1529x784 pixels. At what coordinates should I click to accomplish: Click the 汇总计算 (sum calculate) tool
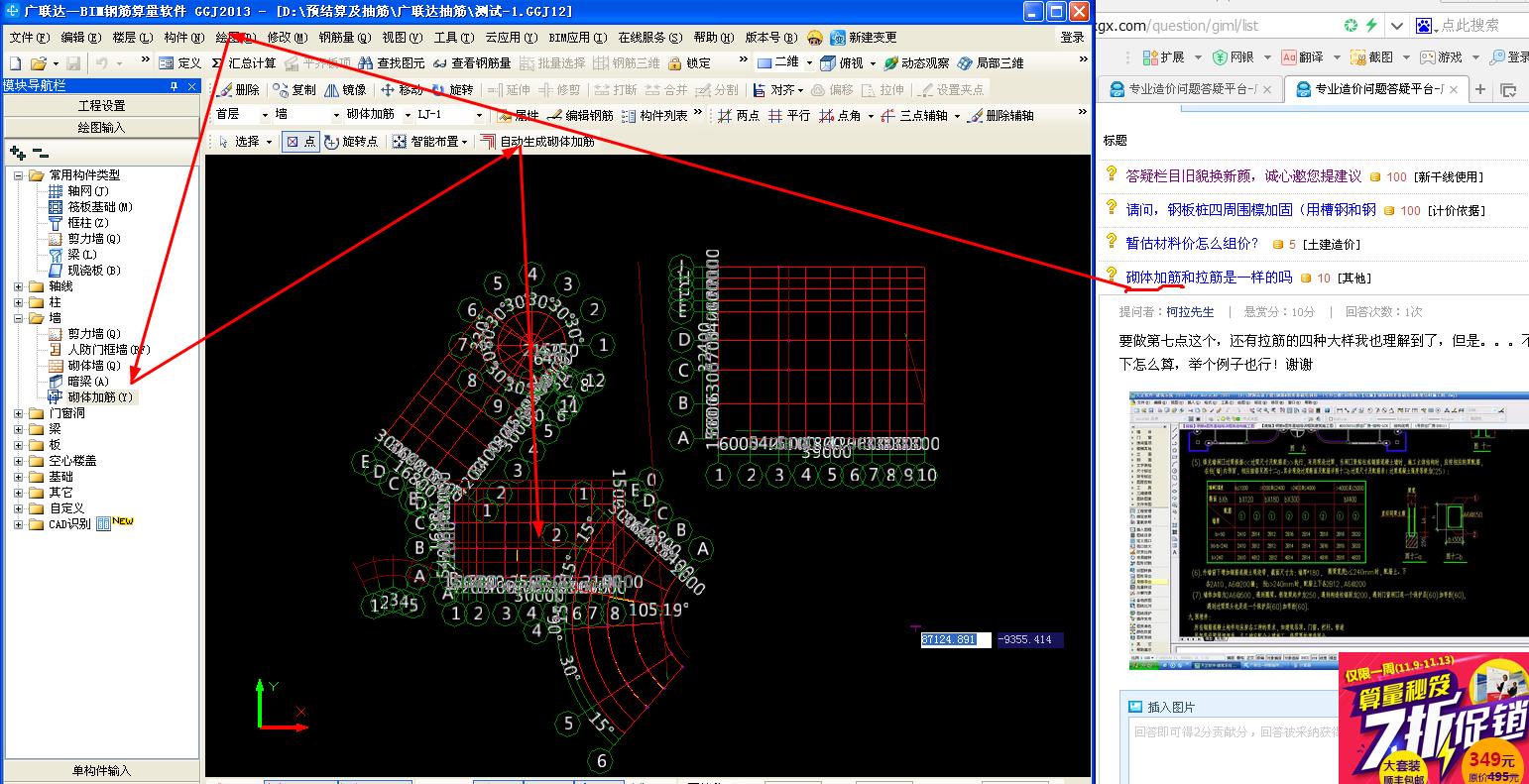(245, 62)
